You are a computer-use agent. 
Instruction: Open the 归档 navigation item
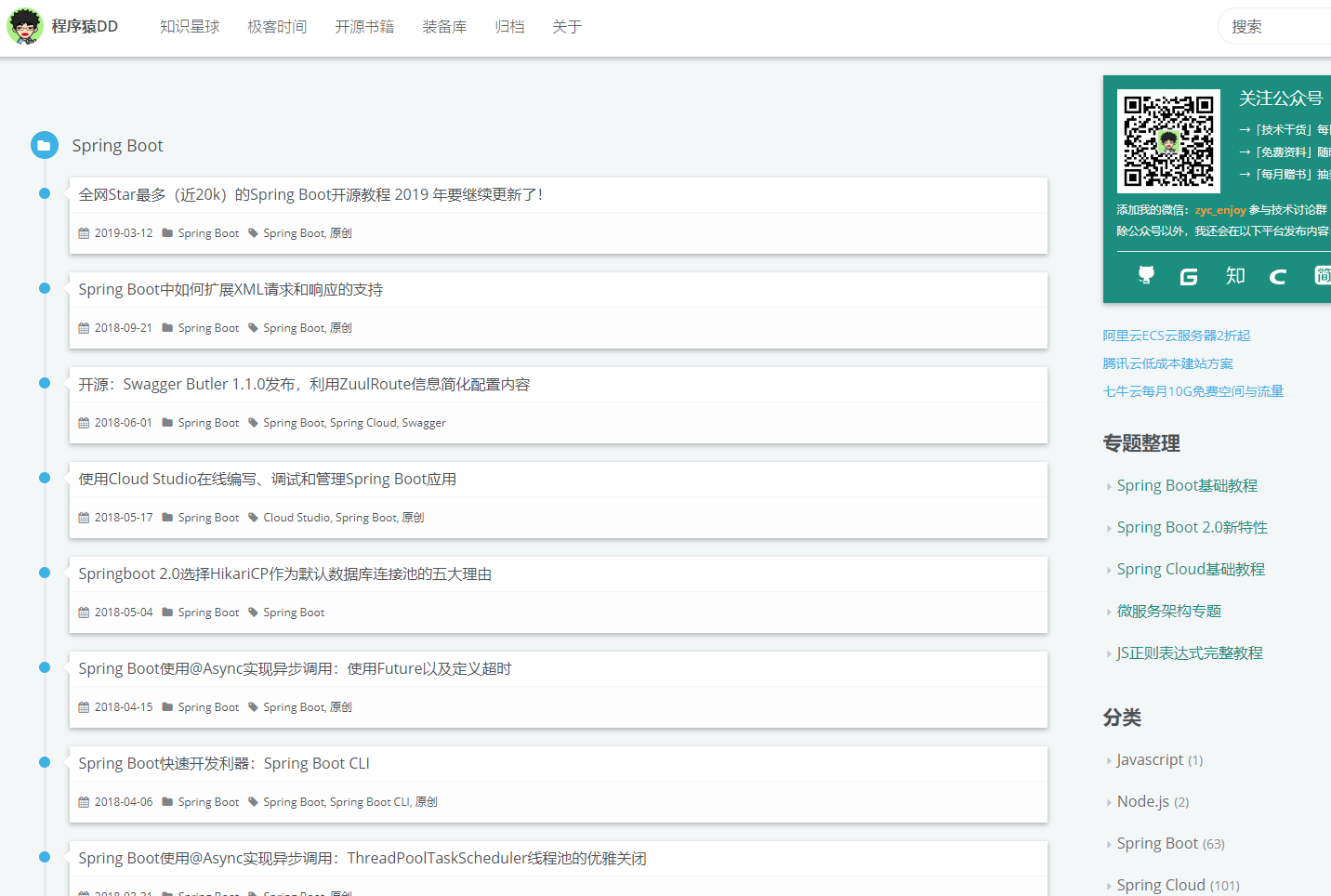[509, 27]
